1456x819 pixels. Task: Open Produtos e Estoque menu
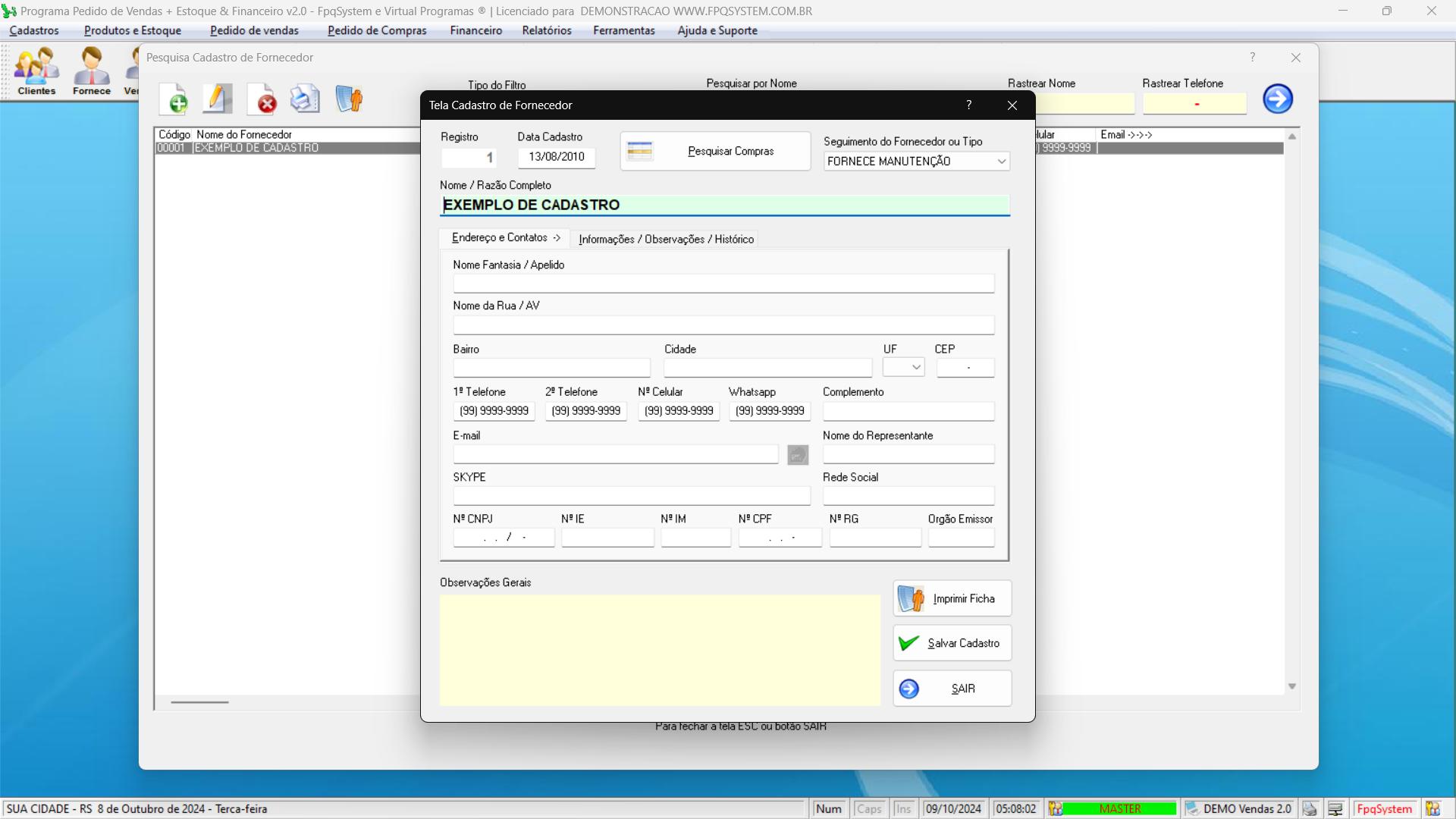pyautogui.click(x=133, y=30)
